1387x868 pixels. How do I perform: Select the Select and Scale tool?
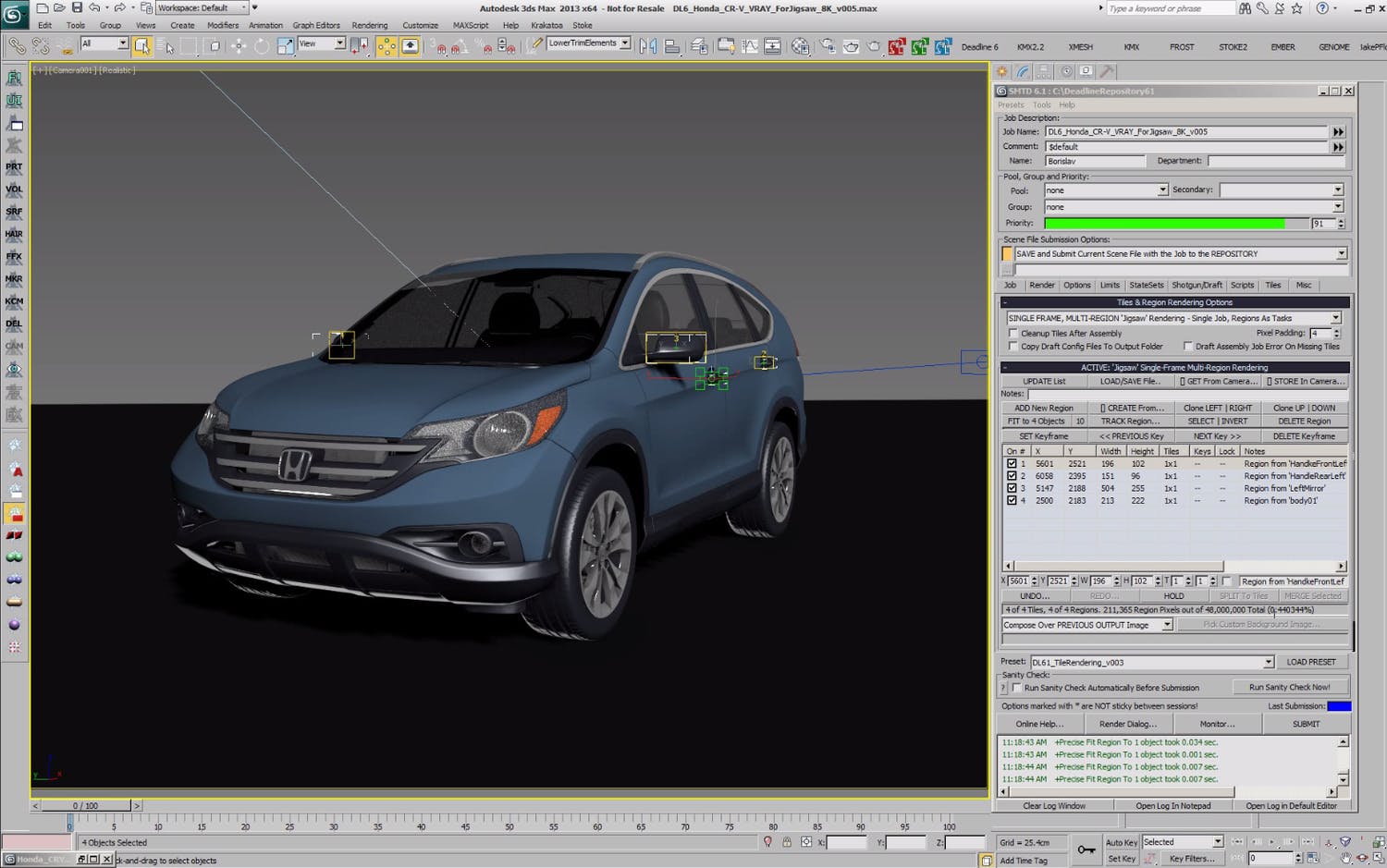[x=286, y=45]
